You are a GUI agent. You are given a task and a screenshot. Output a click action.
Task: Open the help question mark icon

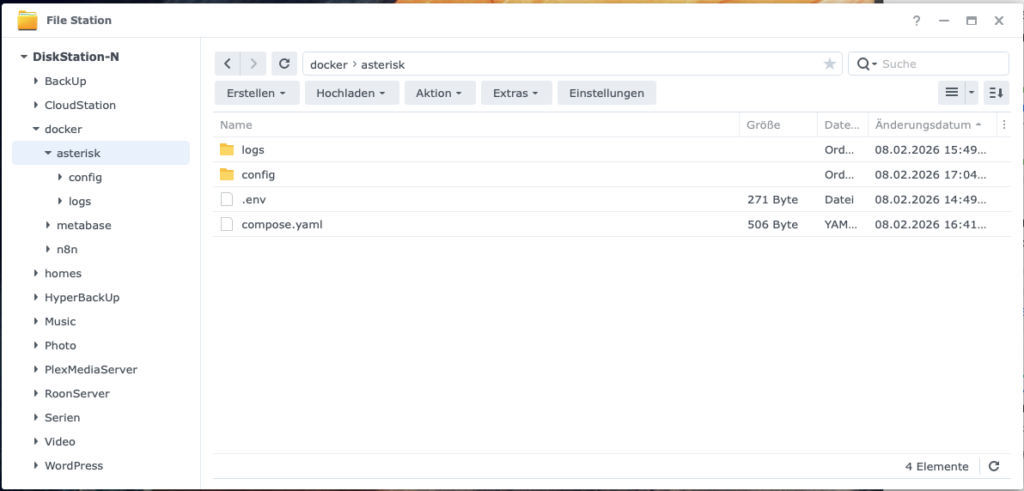tap(916, 20)
